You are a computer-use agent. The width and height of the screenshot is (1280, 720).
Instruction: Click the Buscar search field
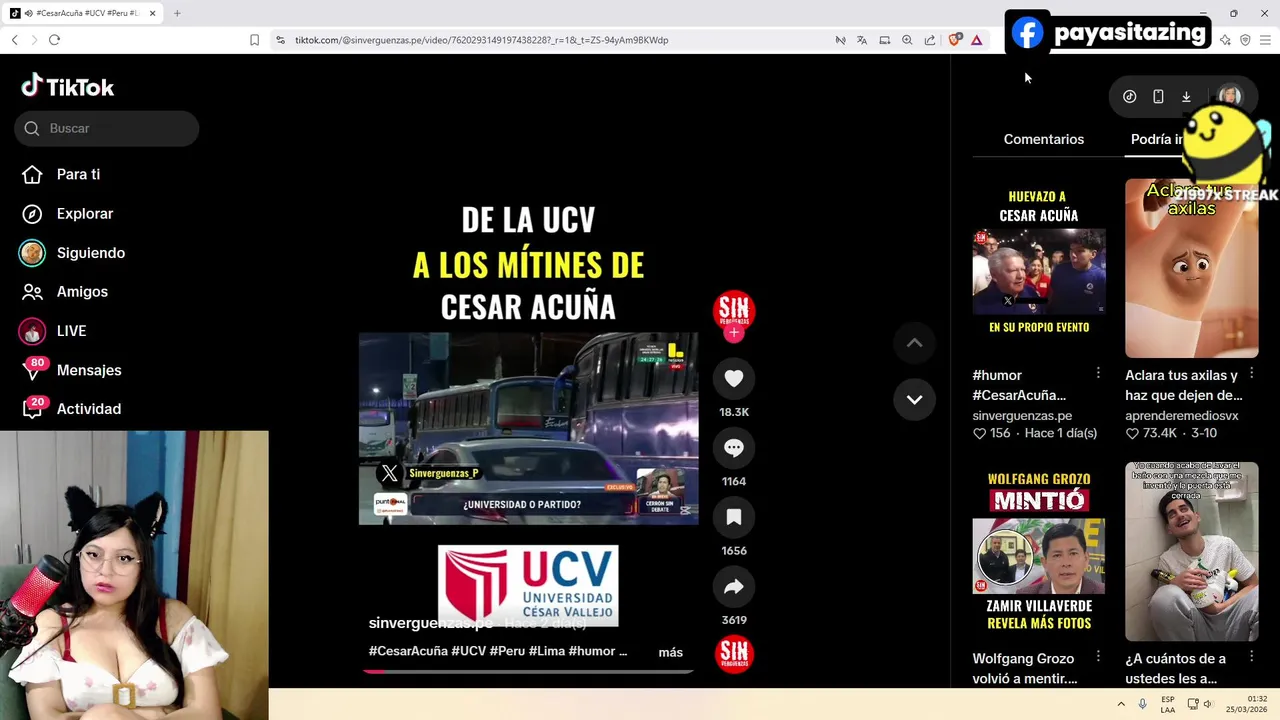pos(107,128)
